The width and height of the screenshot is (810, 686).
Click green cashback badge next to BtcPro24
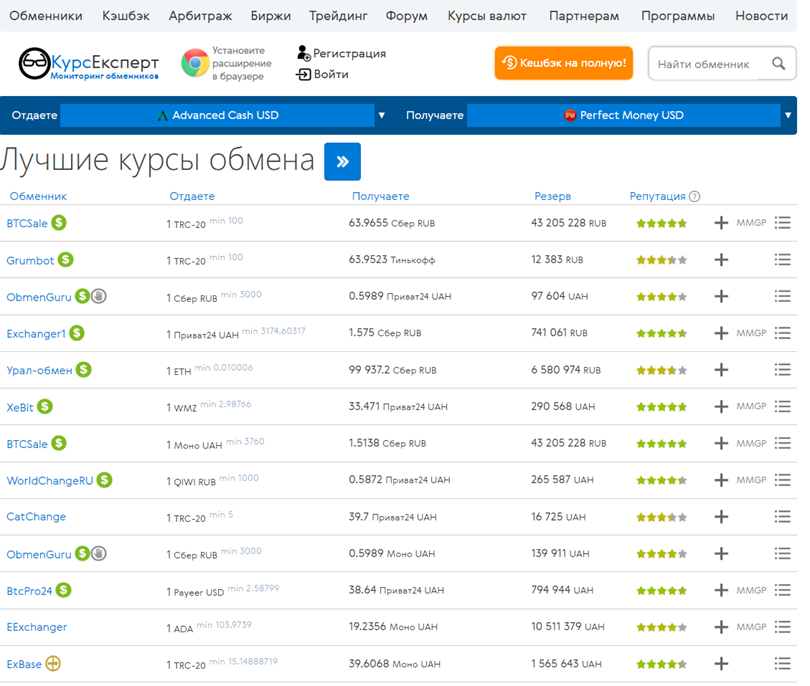coord(64,590)
